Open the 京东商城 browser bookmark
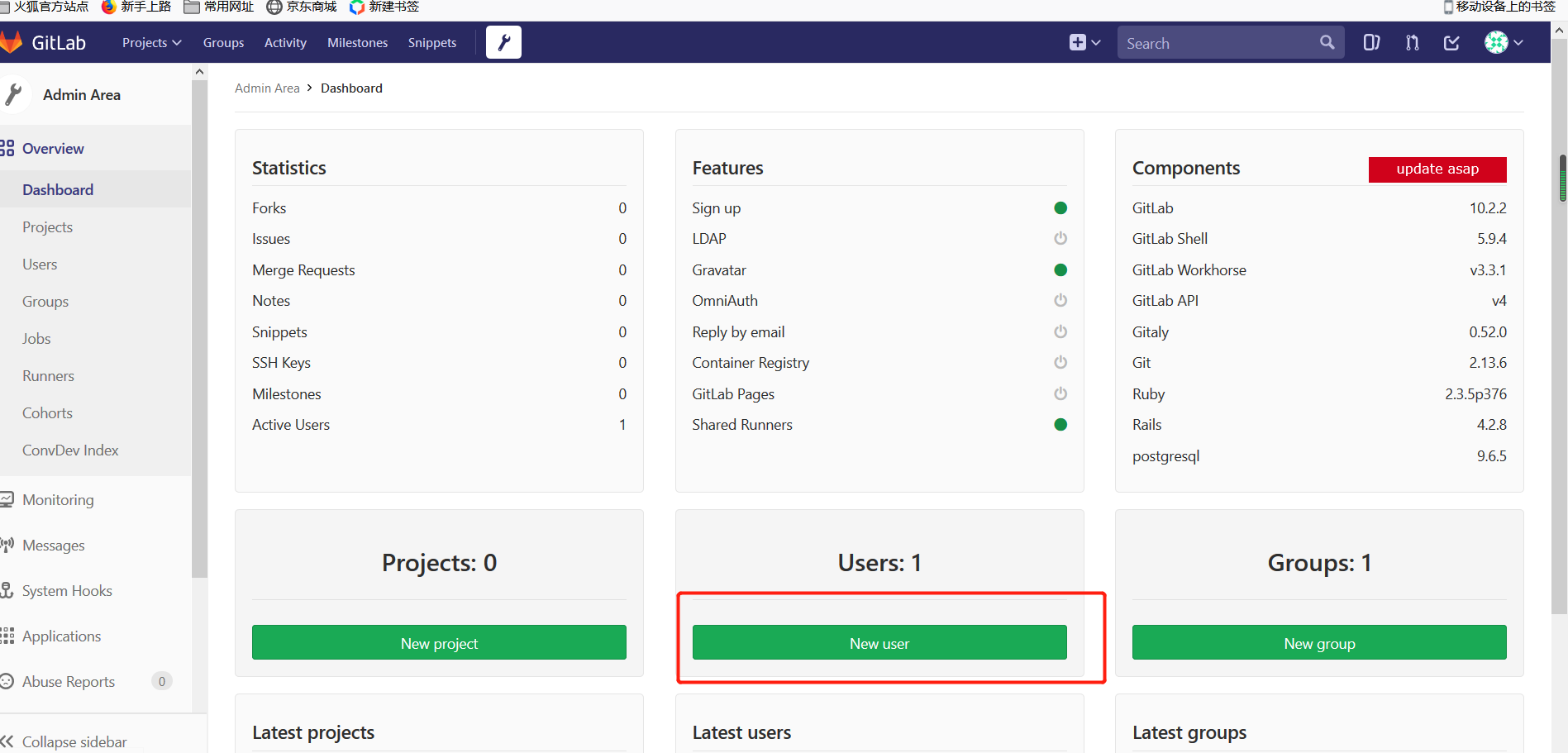The image size is (1568, 753). 302,7
